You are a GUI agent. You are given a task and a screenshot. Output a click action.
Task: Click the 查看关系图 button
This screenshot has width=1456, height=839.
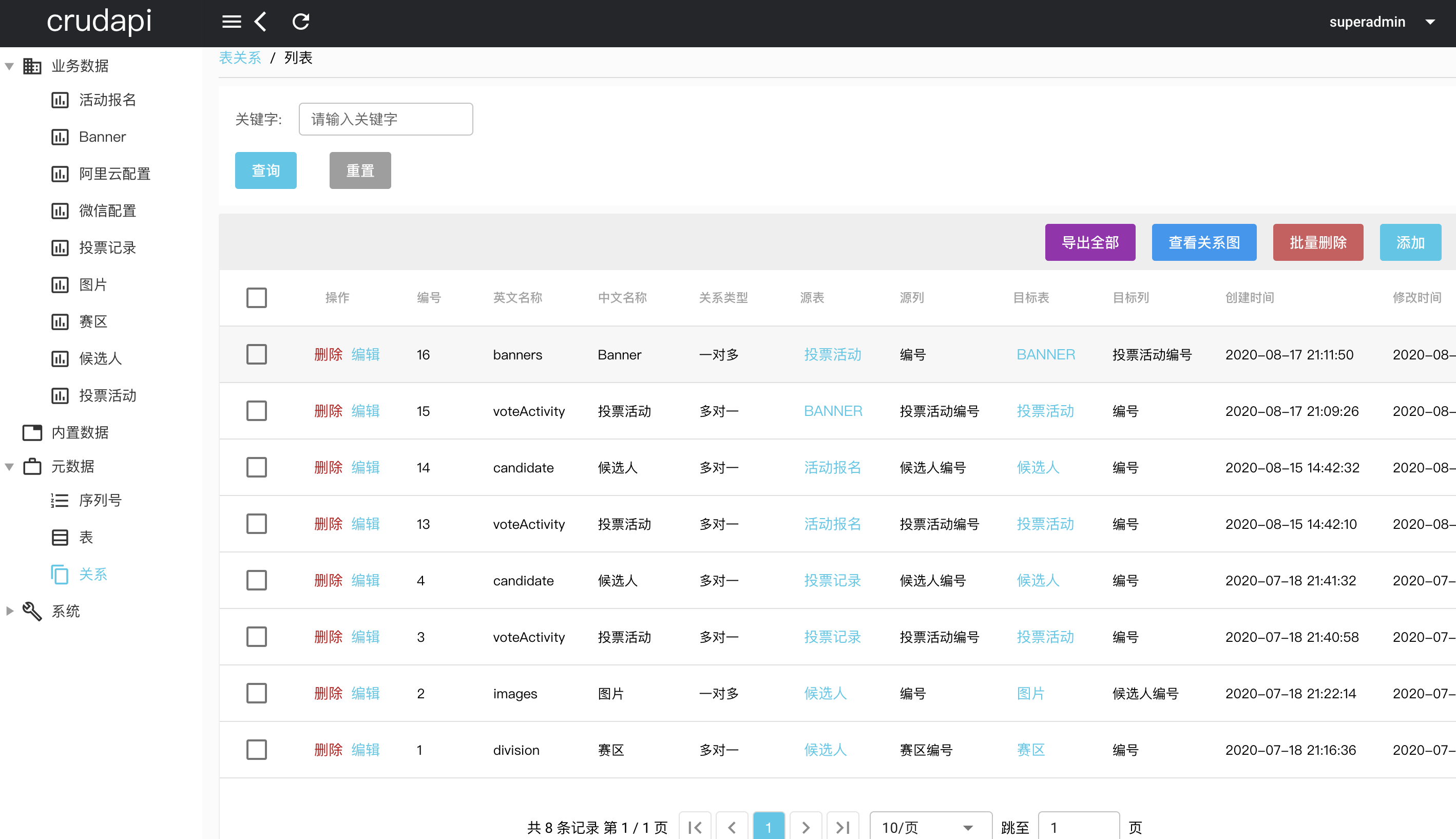1203,242
